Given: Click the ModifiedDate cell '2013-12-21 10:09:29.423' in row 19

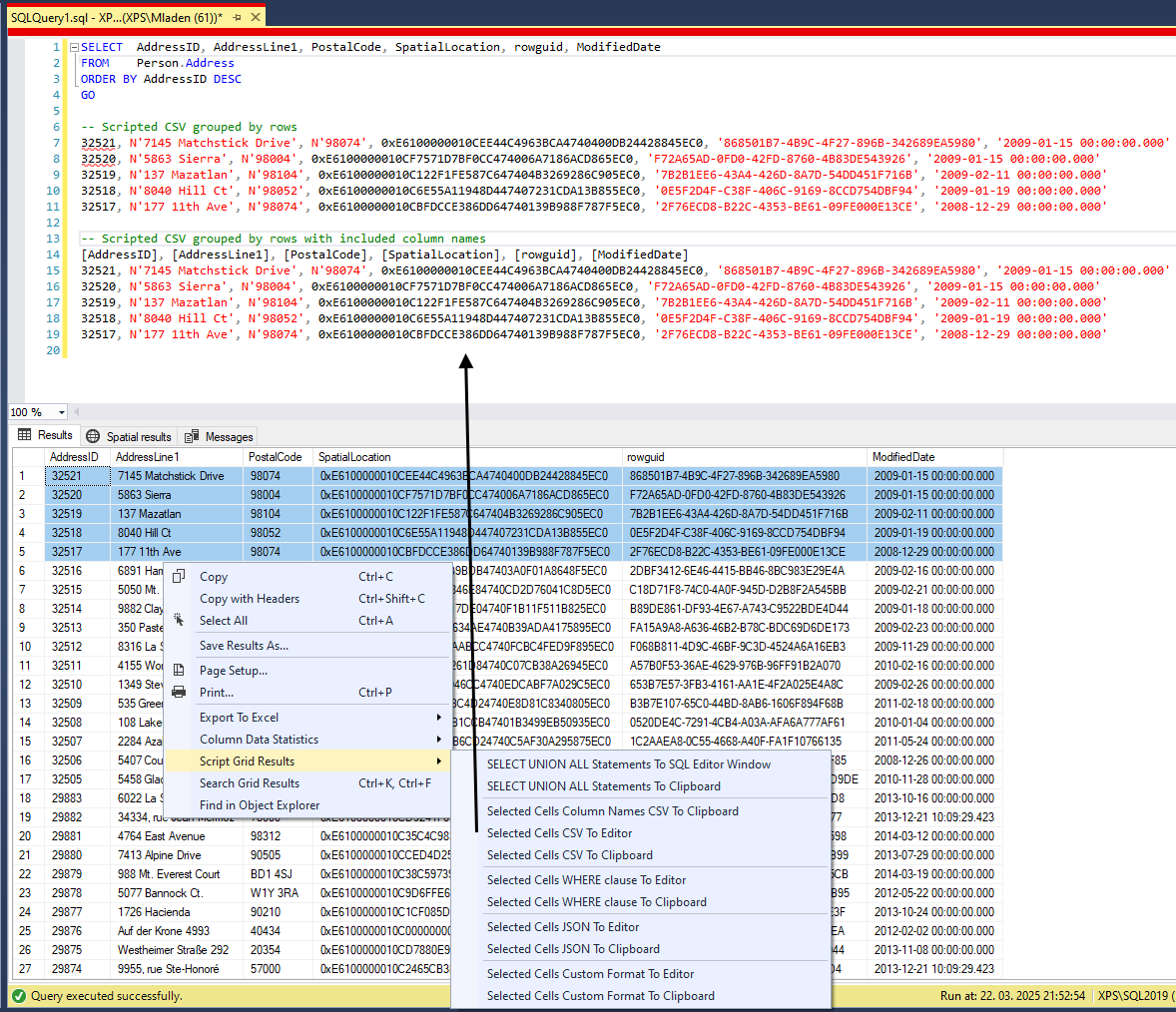Looking at the screenshot, I should pos(934,817).
